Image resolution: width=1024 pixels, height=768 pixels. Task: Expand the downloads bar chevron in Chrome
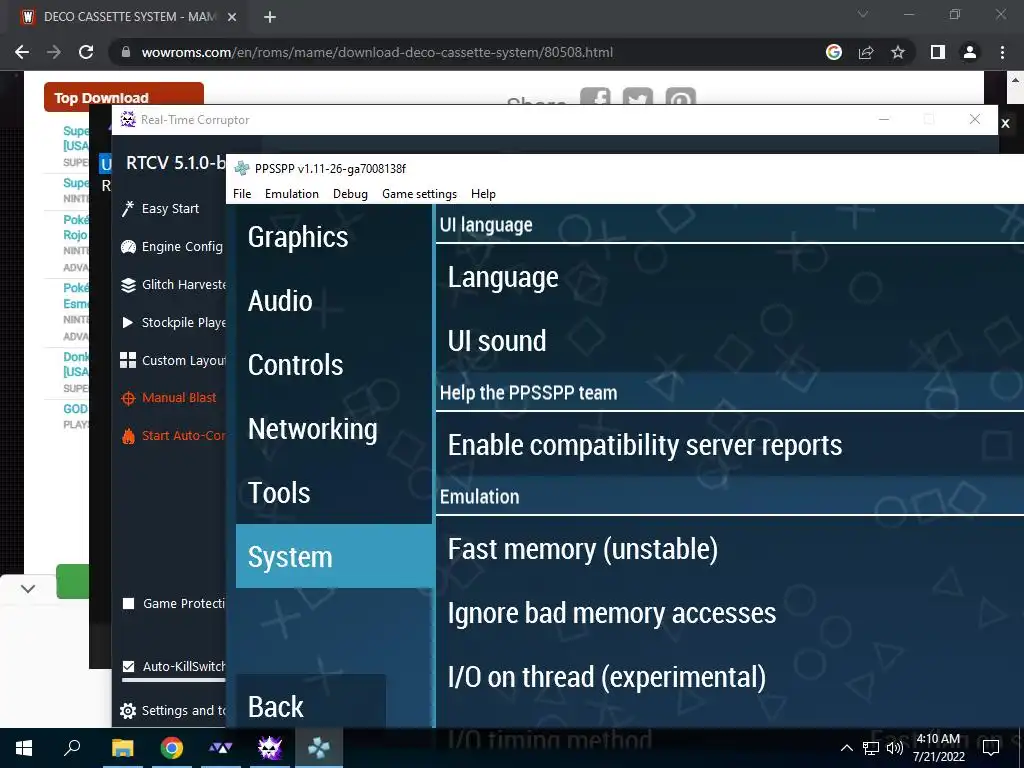[x=27, y=588]
